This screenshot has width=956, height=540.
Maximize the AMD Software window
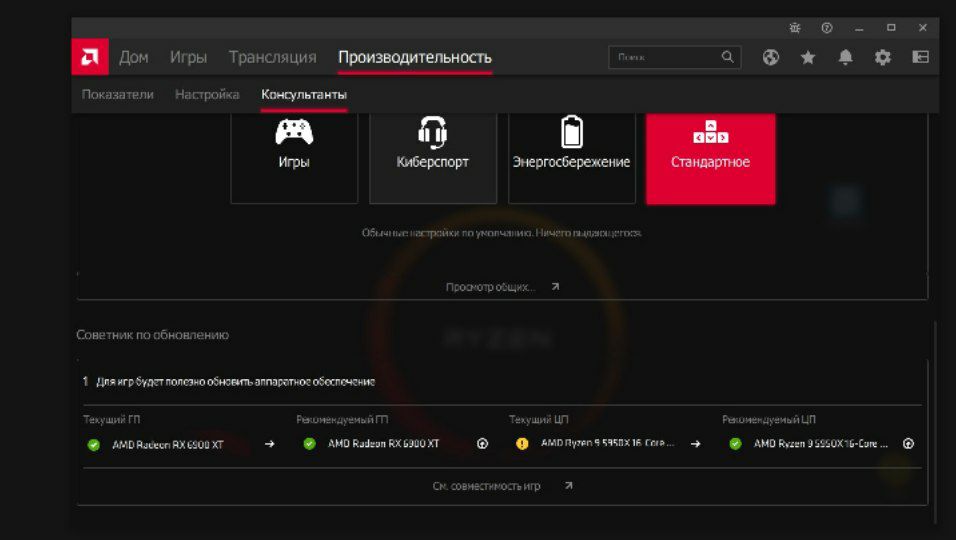coord(891,27)
